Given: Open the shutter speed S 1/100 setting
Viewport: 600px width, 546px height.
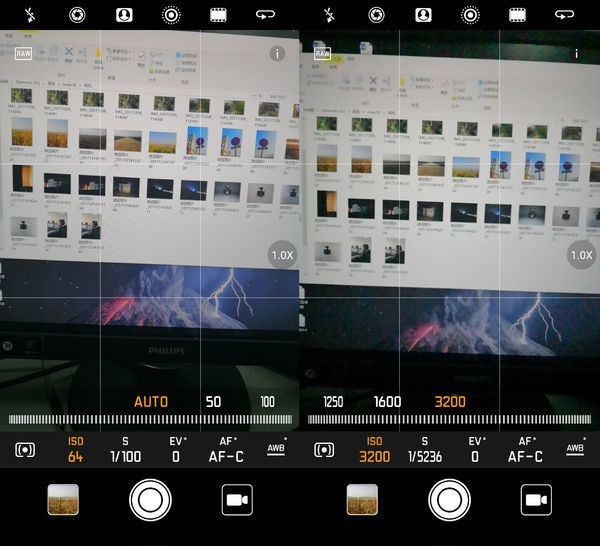Looking at the screenshot, I should (126, 450).
